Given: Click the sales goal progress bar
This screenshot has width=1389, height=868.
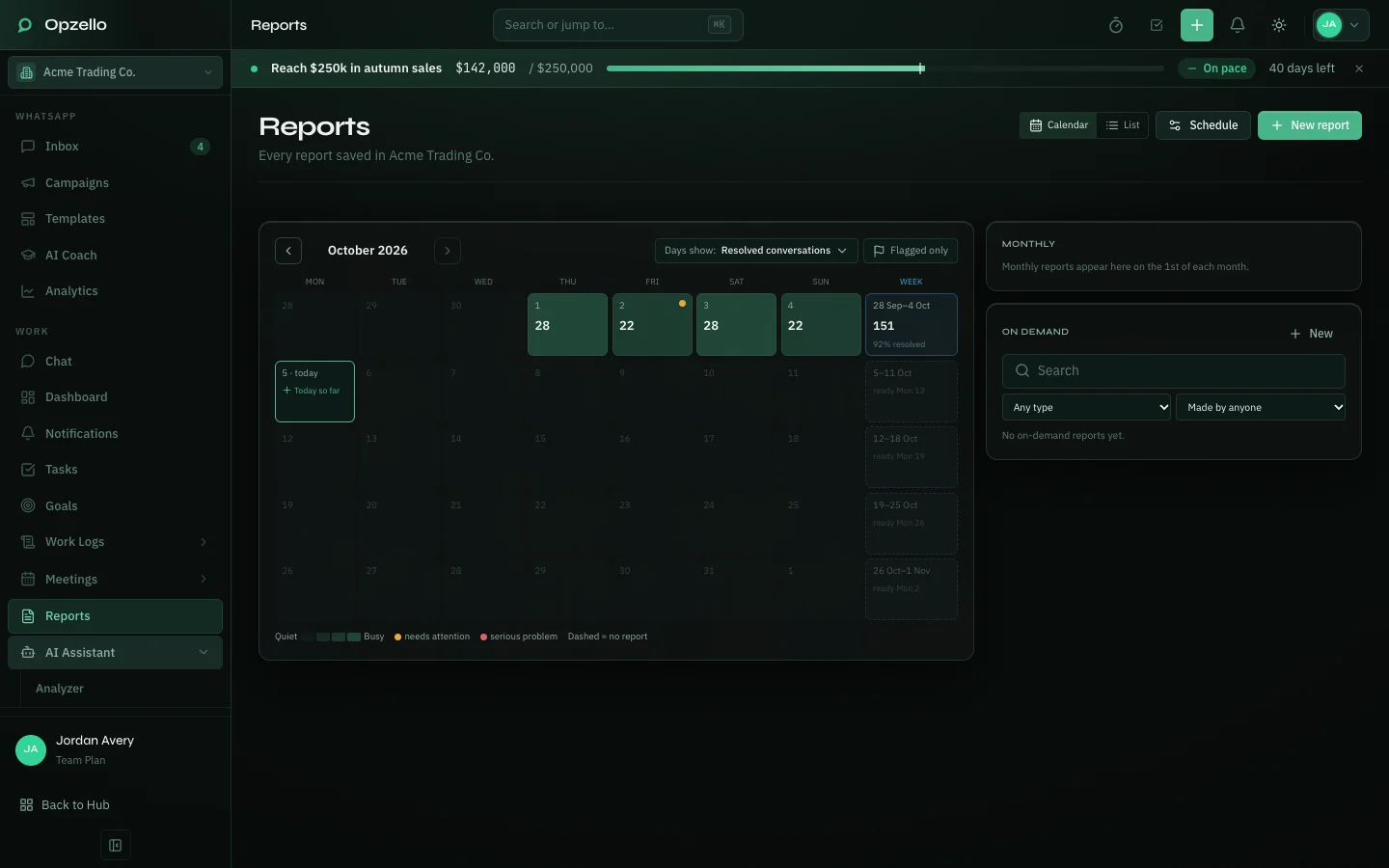Looking at the screenshot, I should [x=885, y=68].
